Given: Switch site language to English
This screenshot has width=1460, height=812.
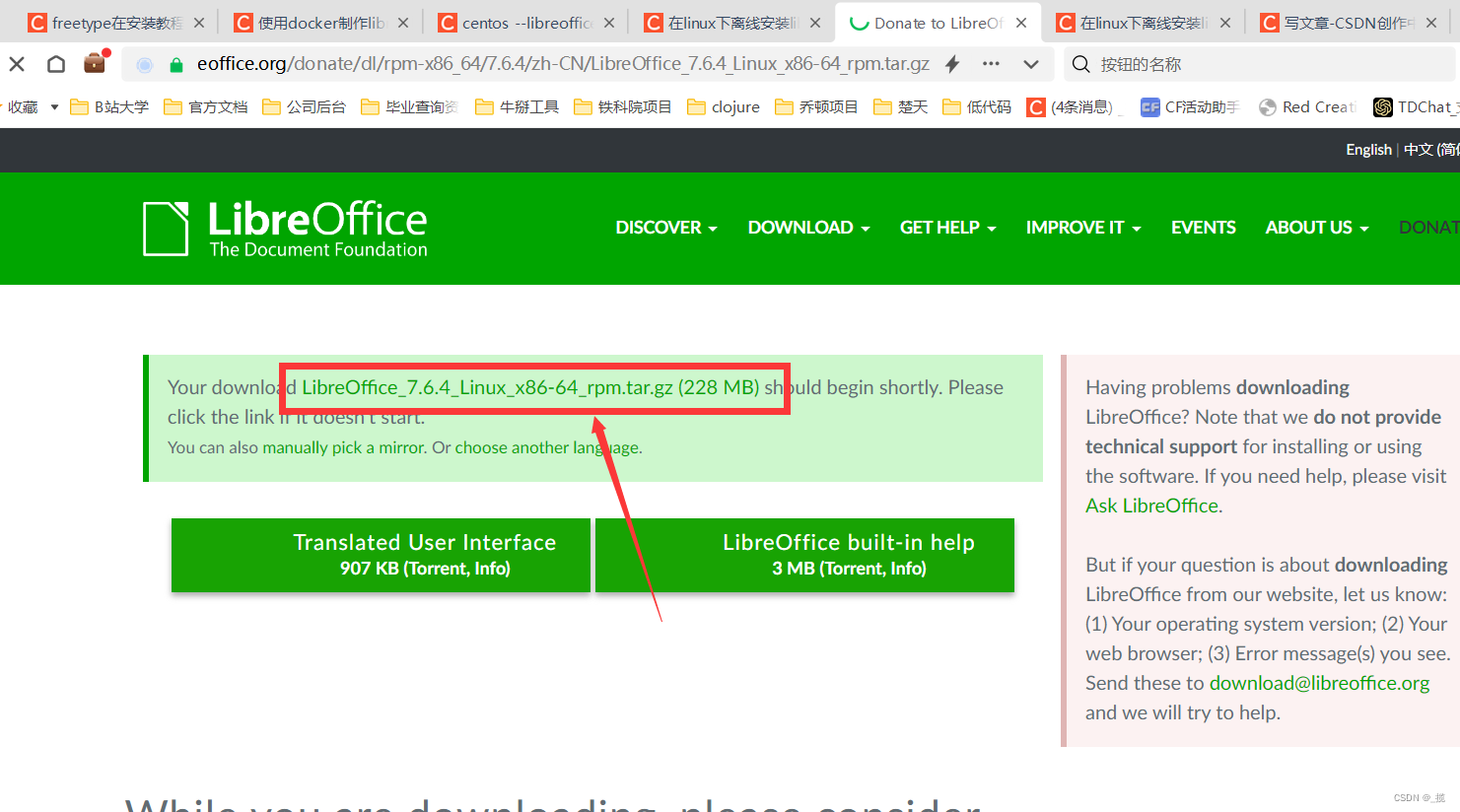Looking at the screenshot, I should point(1368,149).
